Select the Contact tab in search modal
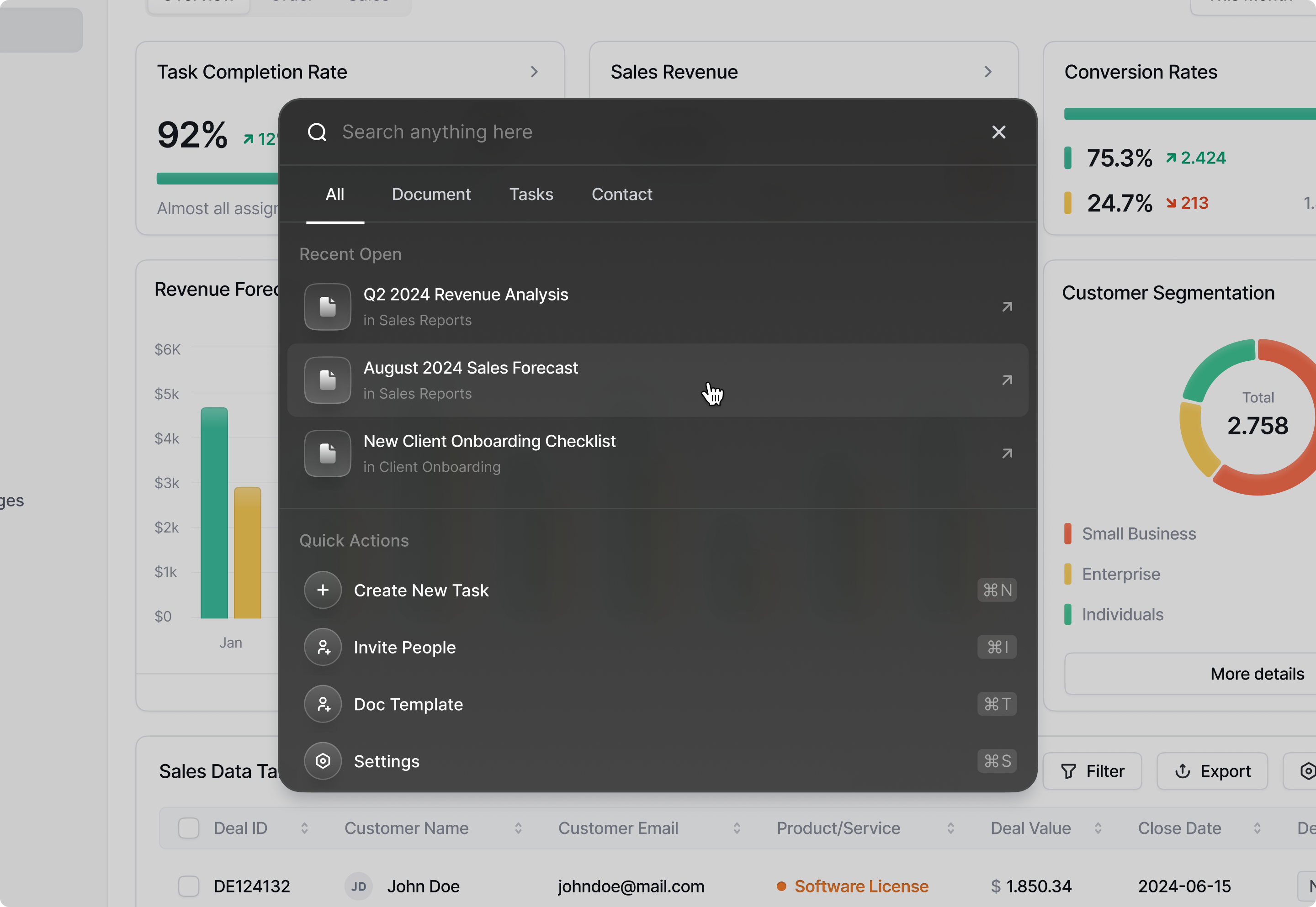Viewport: 1316px width, 907px height. pos(622,194)
